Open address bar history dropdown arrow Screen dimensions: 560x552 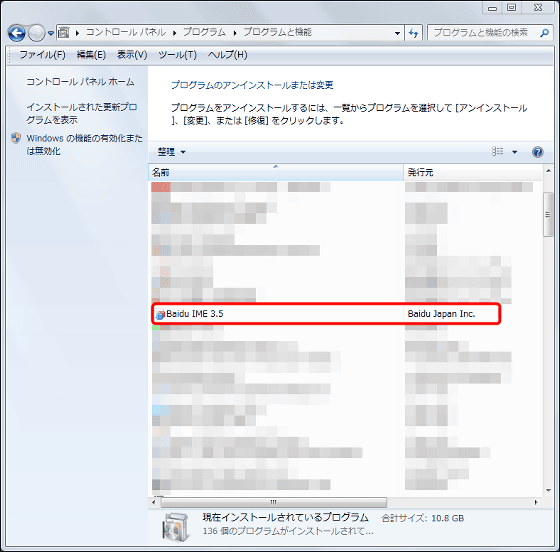tap(397, 33)
